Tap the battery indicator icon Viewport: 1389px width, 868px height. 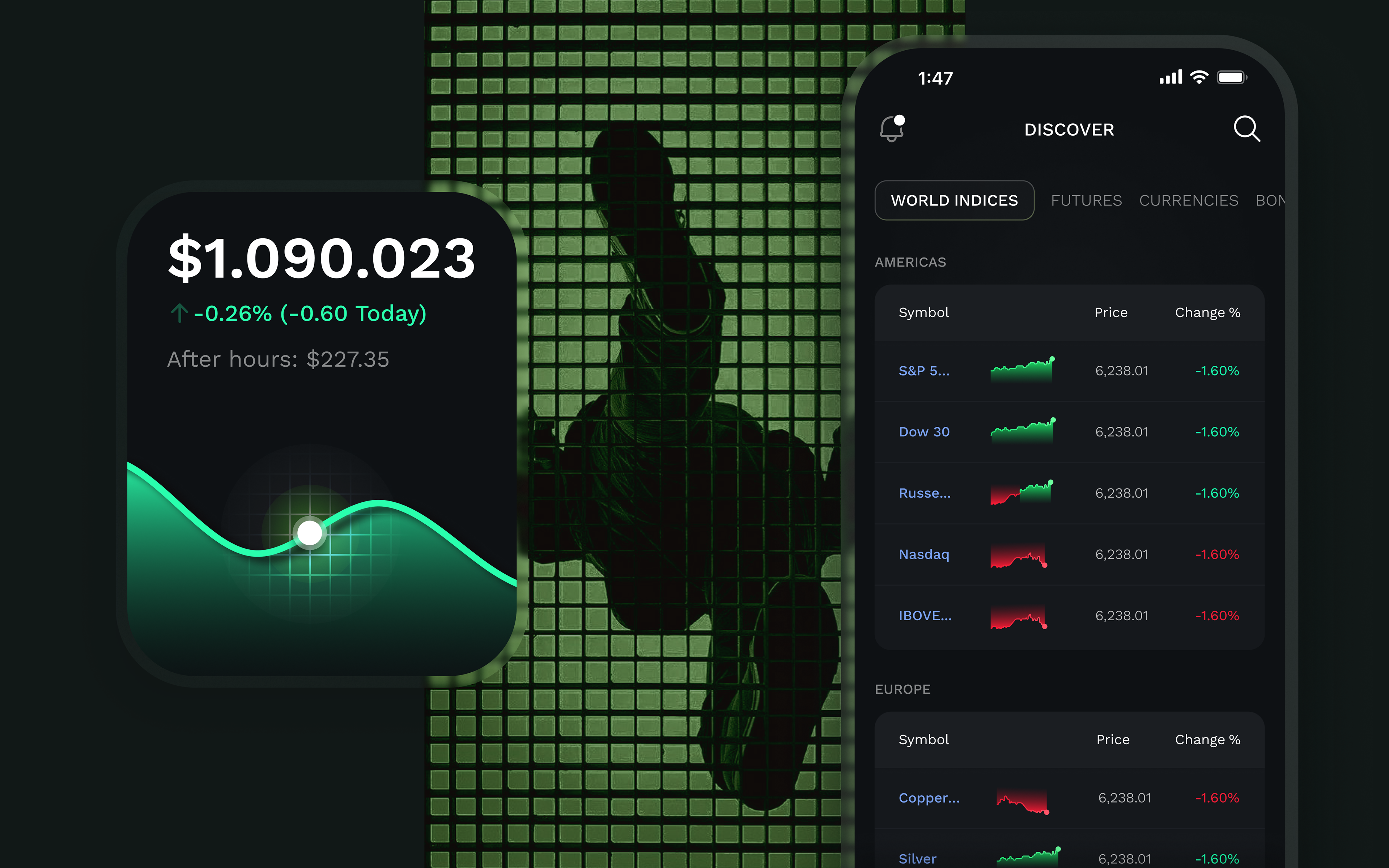[1231, 77]
